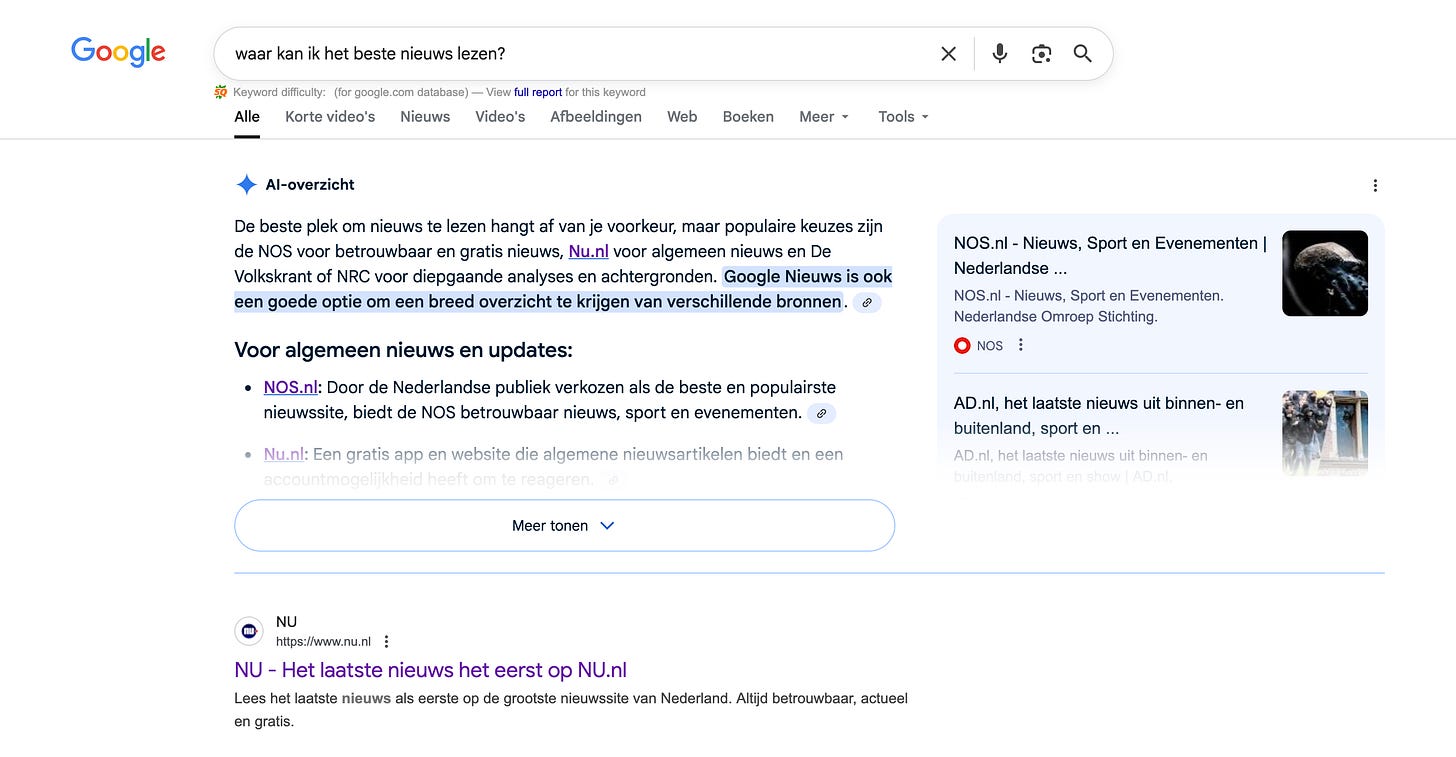This screenshot has width=1456, height=757.
Task: Clear the search query with X icon
Action: (x=949, y=54)
